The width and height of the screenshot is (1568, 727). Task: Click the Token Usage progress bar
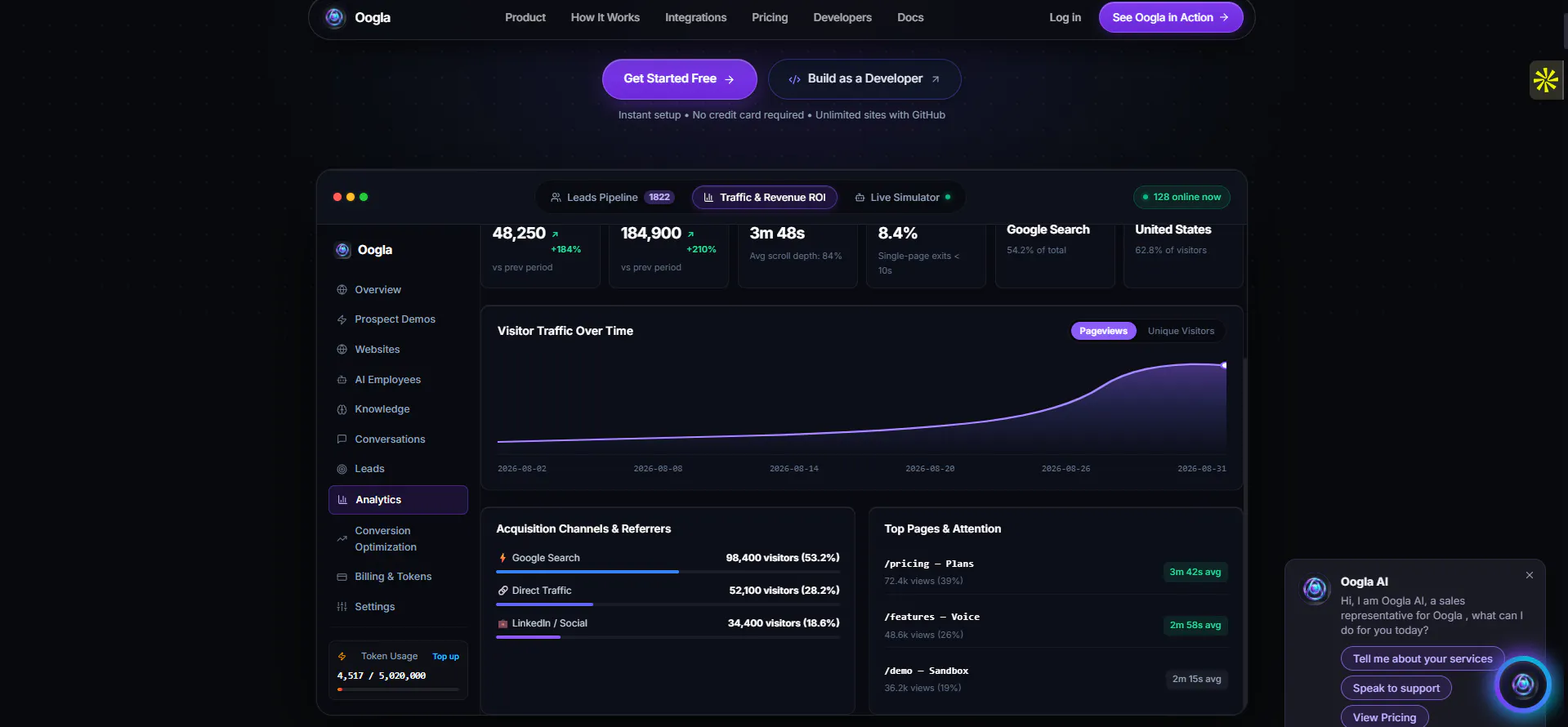tap(398, 689)
